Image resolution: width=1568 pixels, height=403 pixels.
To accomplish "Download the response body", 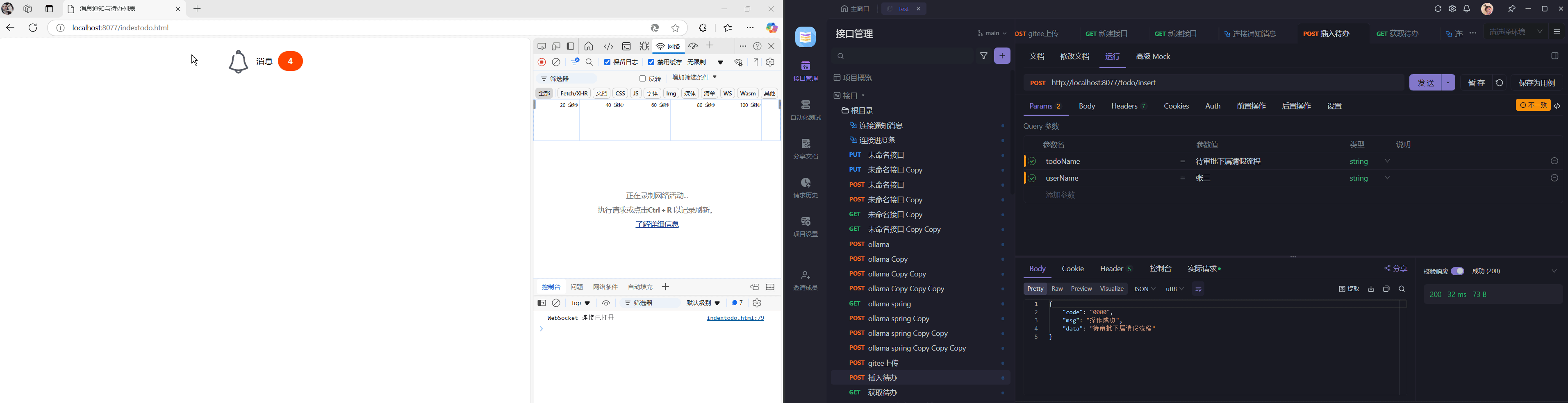I will pos(1371,289).
